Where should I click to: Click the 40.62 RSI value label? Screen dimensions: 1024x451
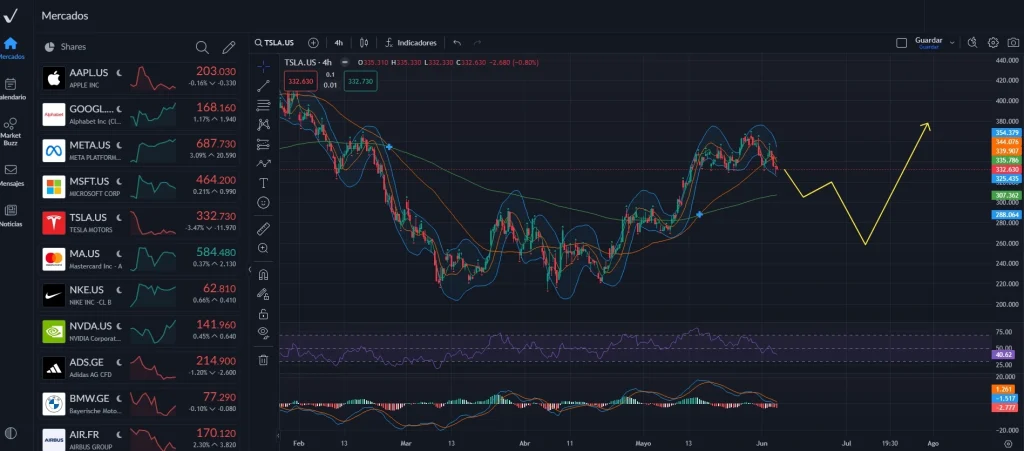tap(1002, 354)
